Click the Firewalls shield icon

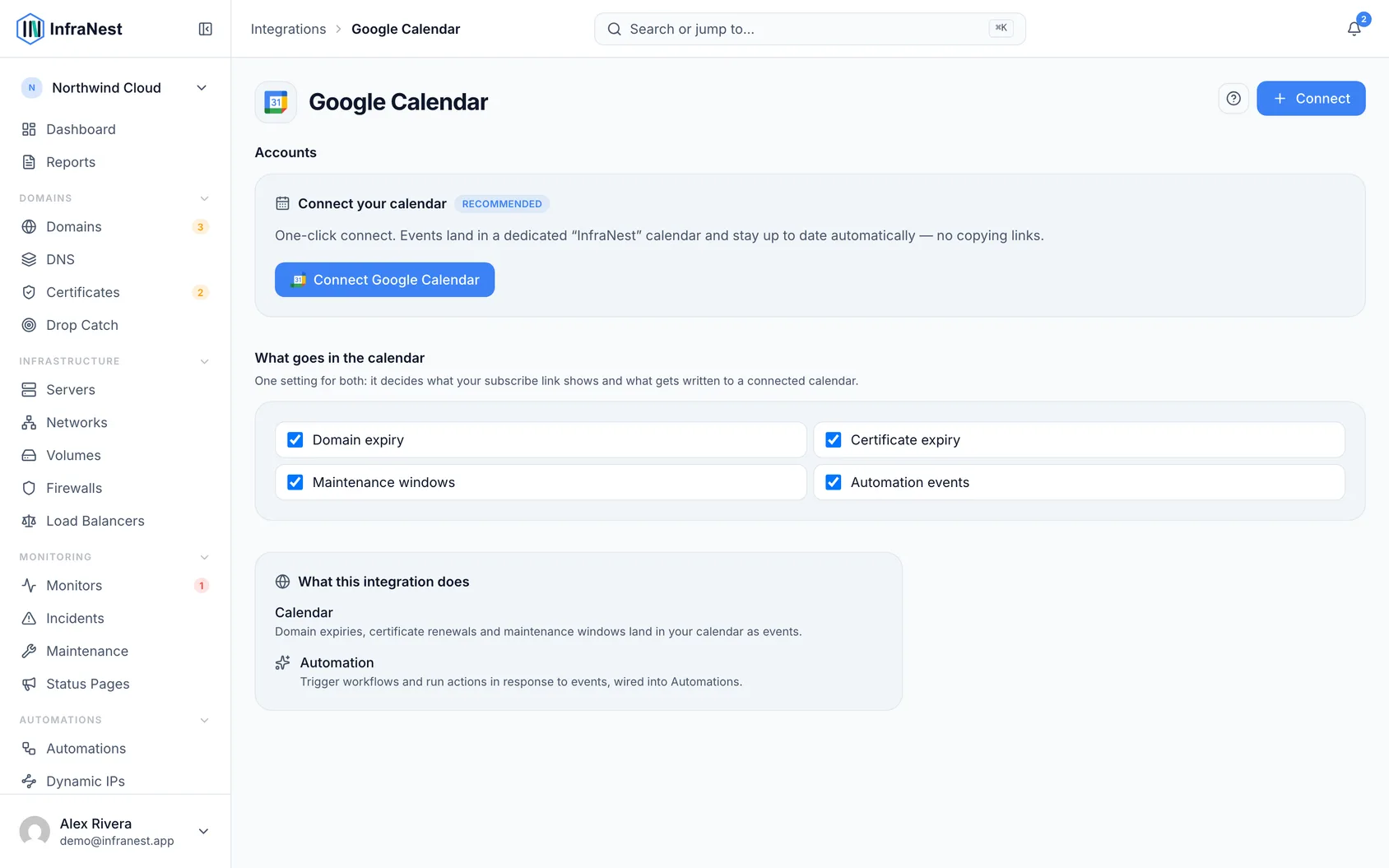click(x=29, y=488)
